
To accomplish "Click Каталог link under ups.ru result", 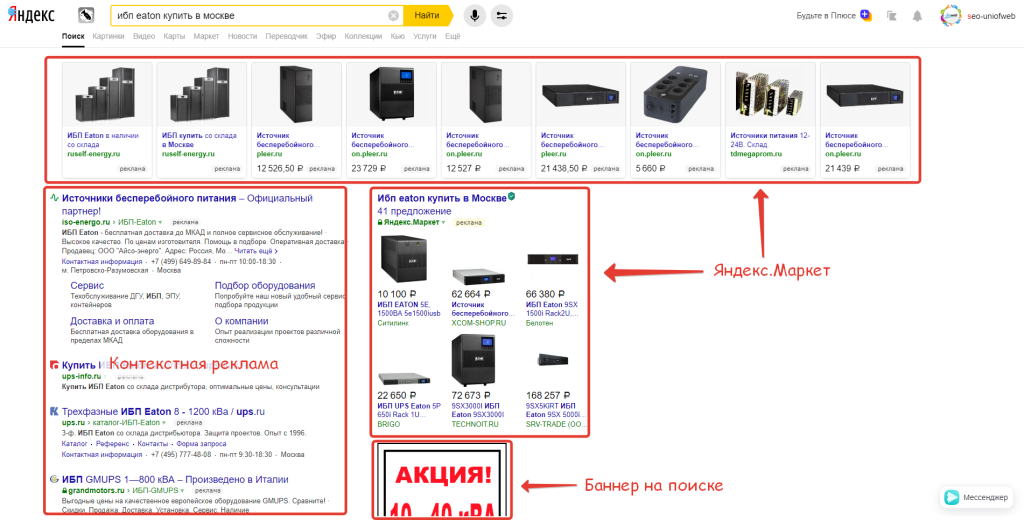I will (x=74, y=444).
